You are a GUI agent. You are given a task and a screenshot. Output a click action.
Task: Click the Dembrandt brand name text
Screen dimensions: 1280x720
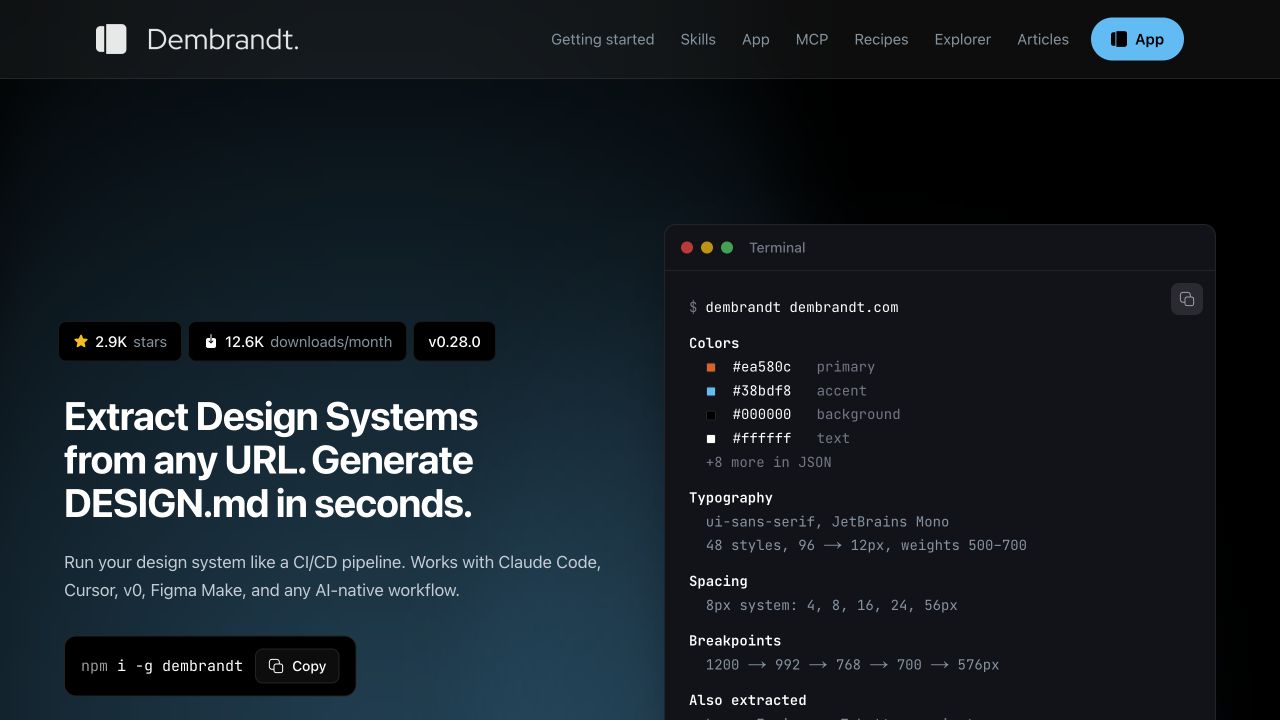223,39
